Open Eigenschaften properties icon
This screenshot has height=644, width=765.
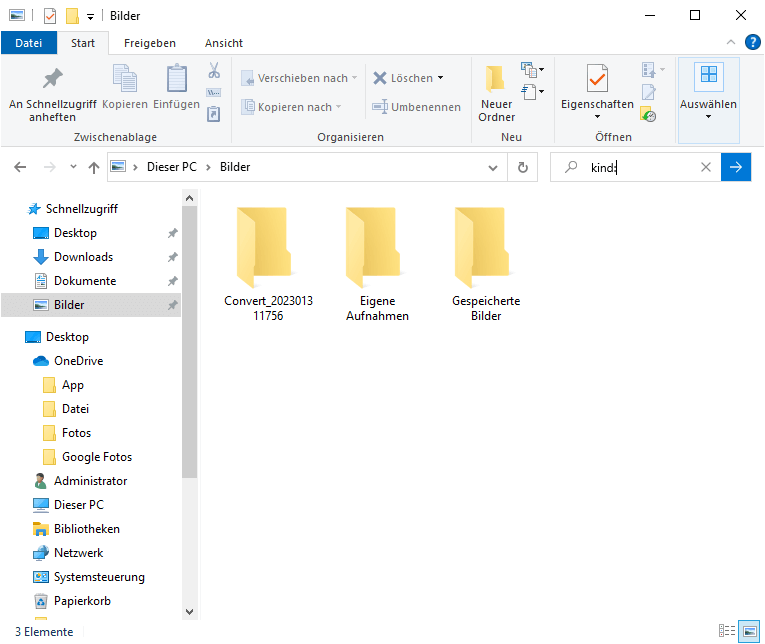(x=597, y=79)
